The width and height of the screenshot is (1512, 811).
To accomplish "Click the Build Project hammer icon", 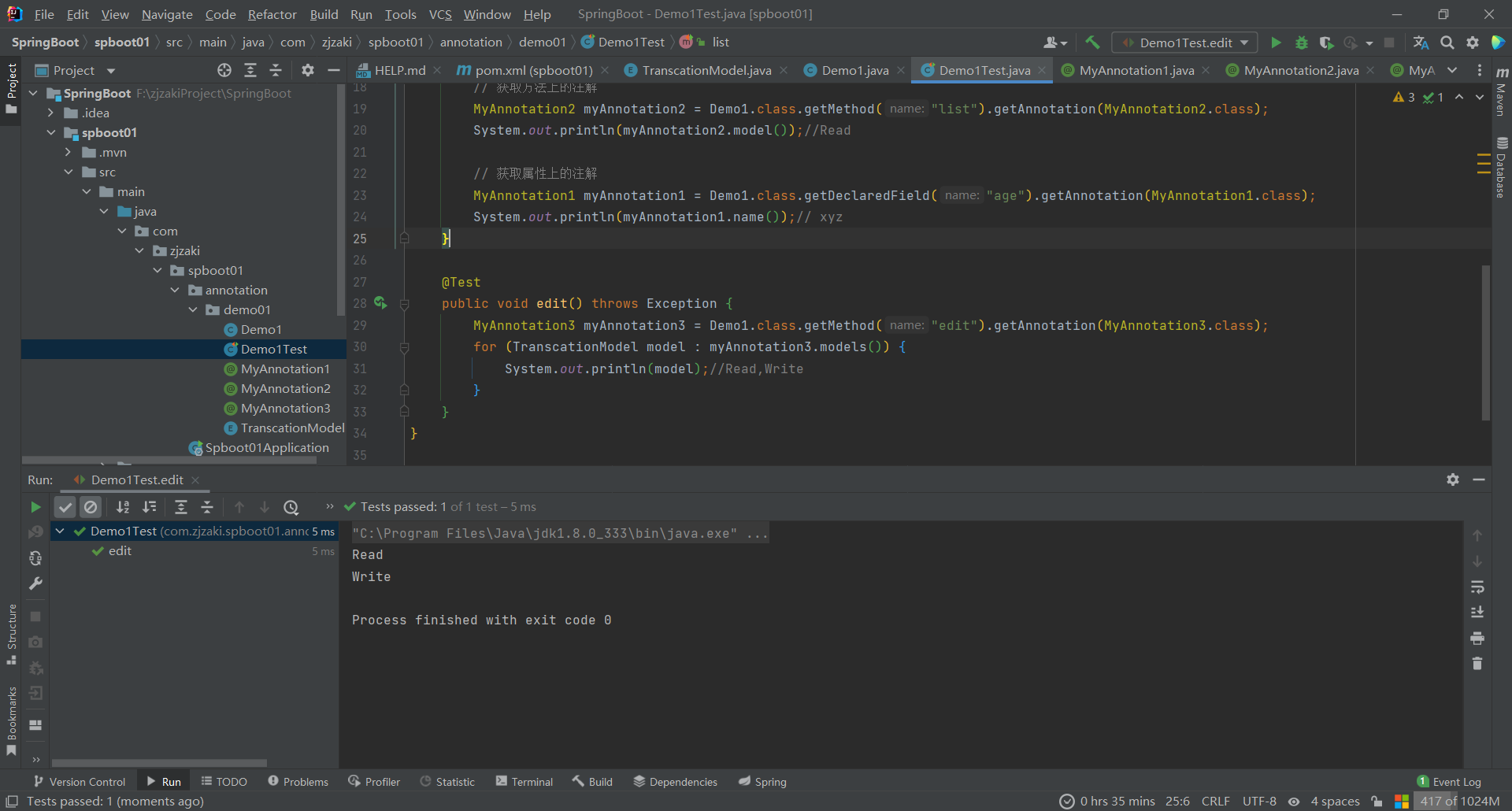I will (1092, 43).
